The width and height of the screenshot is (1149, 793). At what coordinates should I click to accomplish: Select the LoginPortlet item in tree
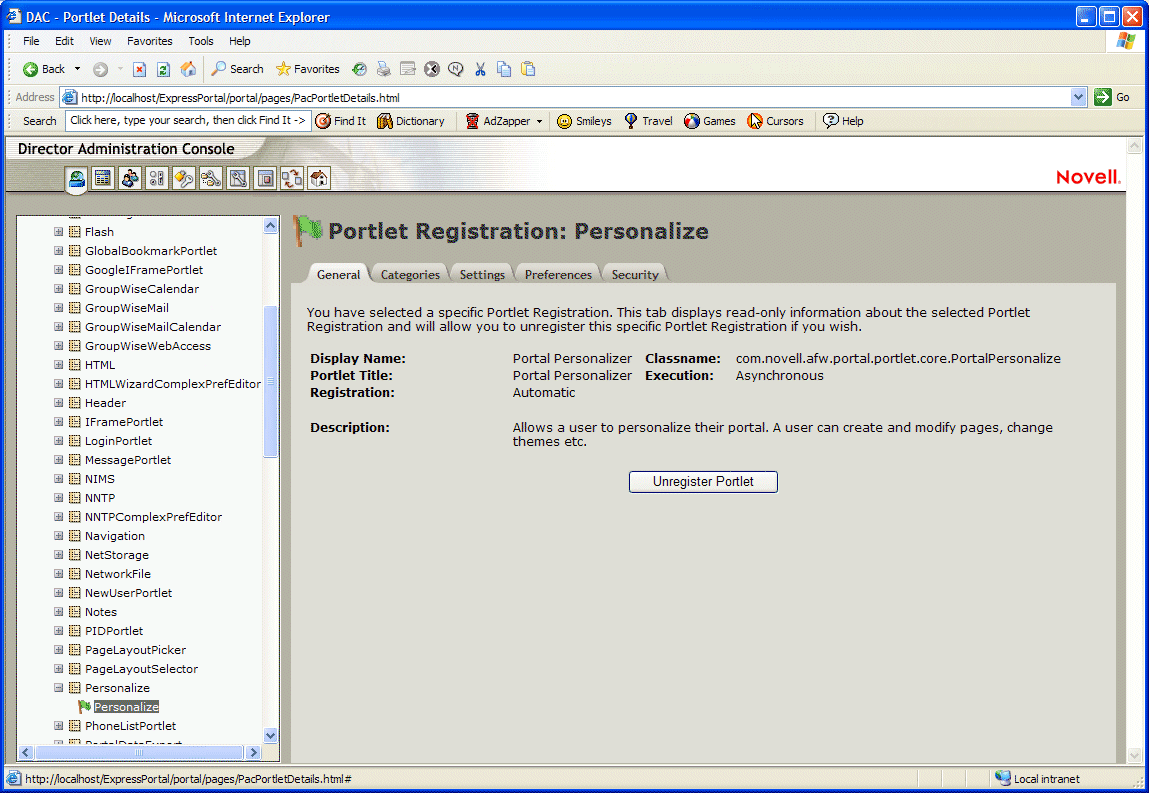coord(118,440)
